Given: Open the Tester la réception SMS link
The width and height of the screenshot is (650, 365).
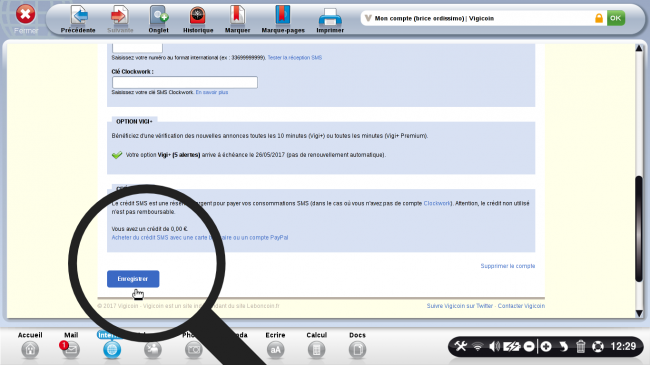Looking at the screenshot, I should (x=295, y=58).
